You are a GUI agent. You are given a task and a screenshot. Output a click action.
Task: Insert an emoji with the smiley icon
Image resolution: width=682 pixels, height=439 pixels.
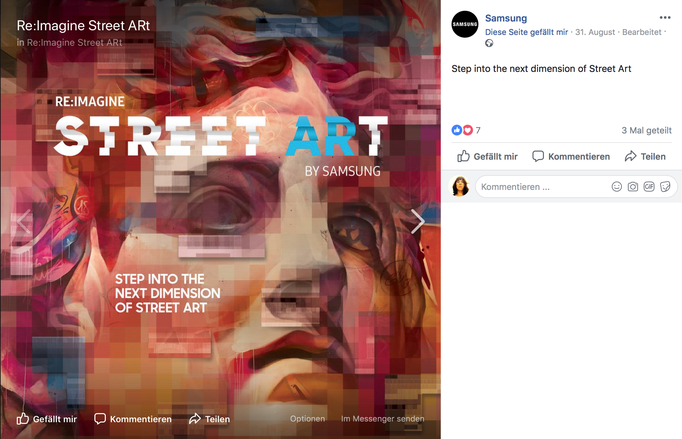point(617,187)
